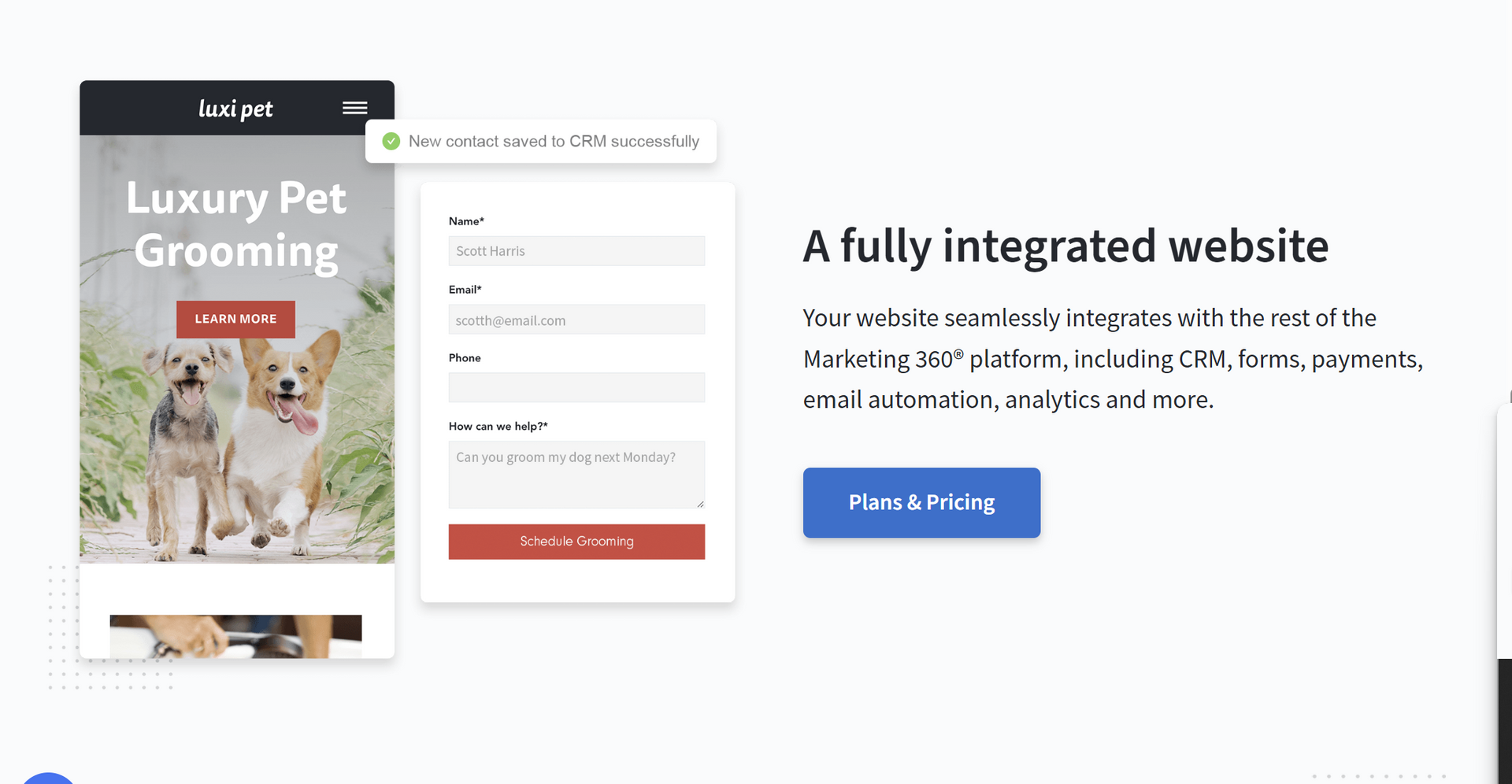Click the textarea resize handle corner
The image size is (1512, 784).
pos(699,504)
